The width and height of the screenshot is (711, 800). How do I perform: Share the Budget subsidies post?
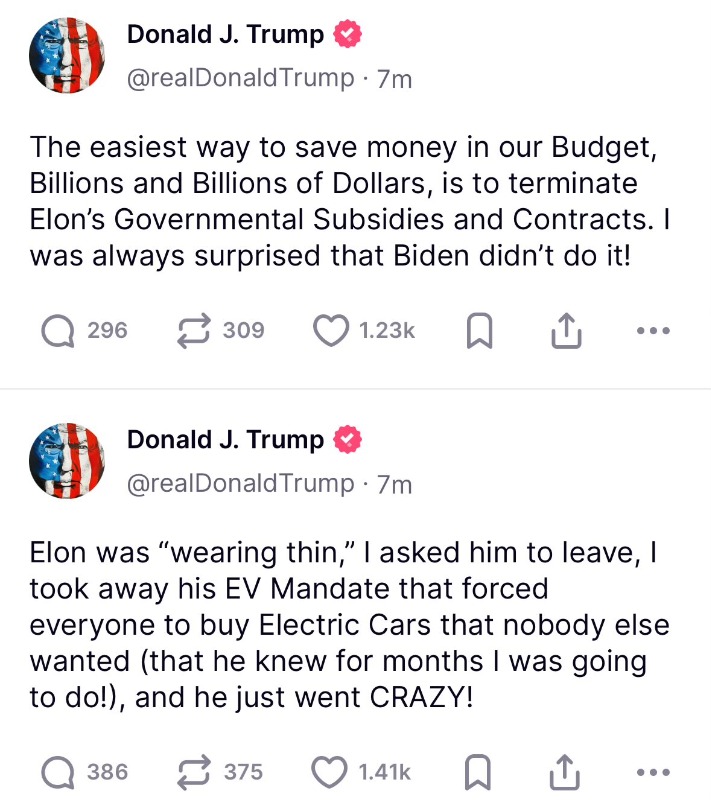[x=566, y=330]
